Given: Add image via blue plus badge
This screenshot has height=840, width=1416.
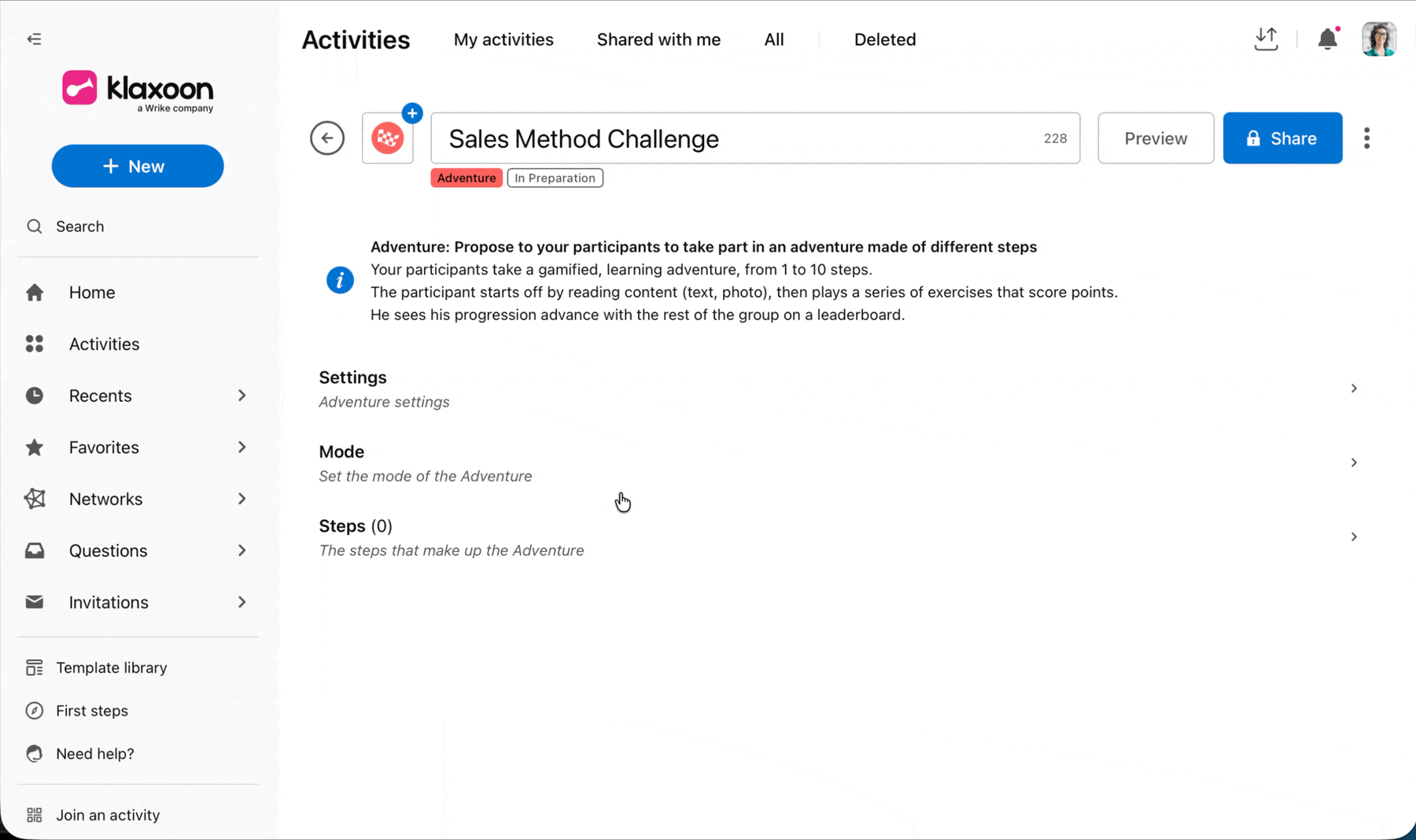Looking at the screenshot, I should pyautogui.click(x=412, y=113).
